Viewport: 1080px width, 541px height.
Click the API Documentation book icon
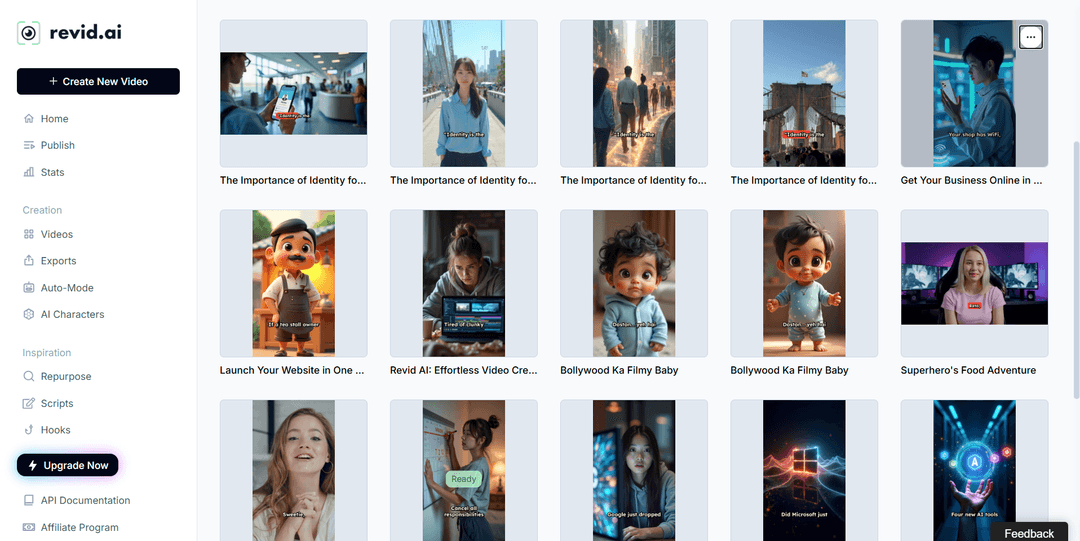point(29,500)
